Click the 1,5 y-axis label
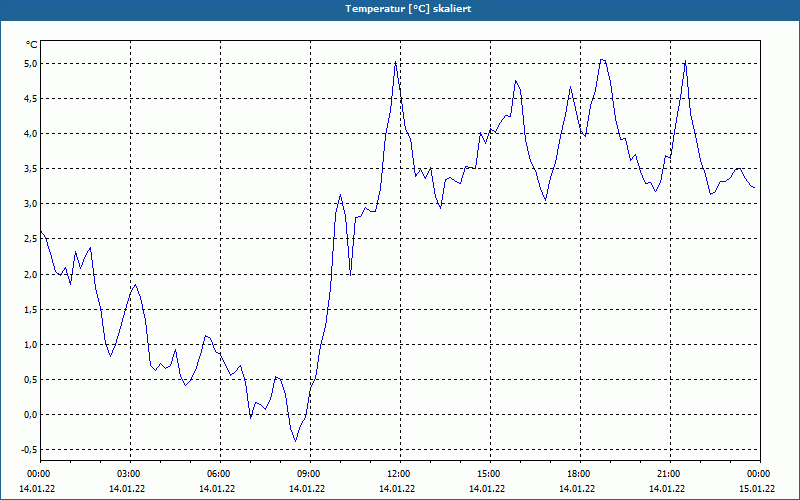Image resolution: width=800 pixels, height=500 pixels. 31,310
